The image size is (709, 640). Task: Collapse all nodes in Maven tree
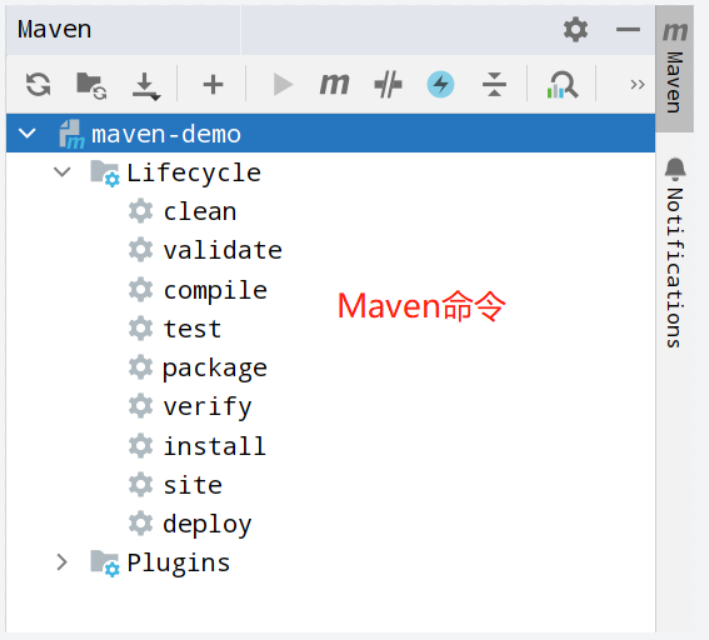(494, 85)
